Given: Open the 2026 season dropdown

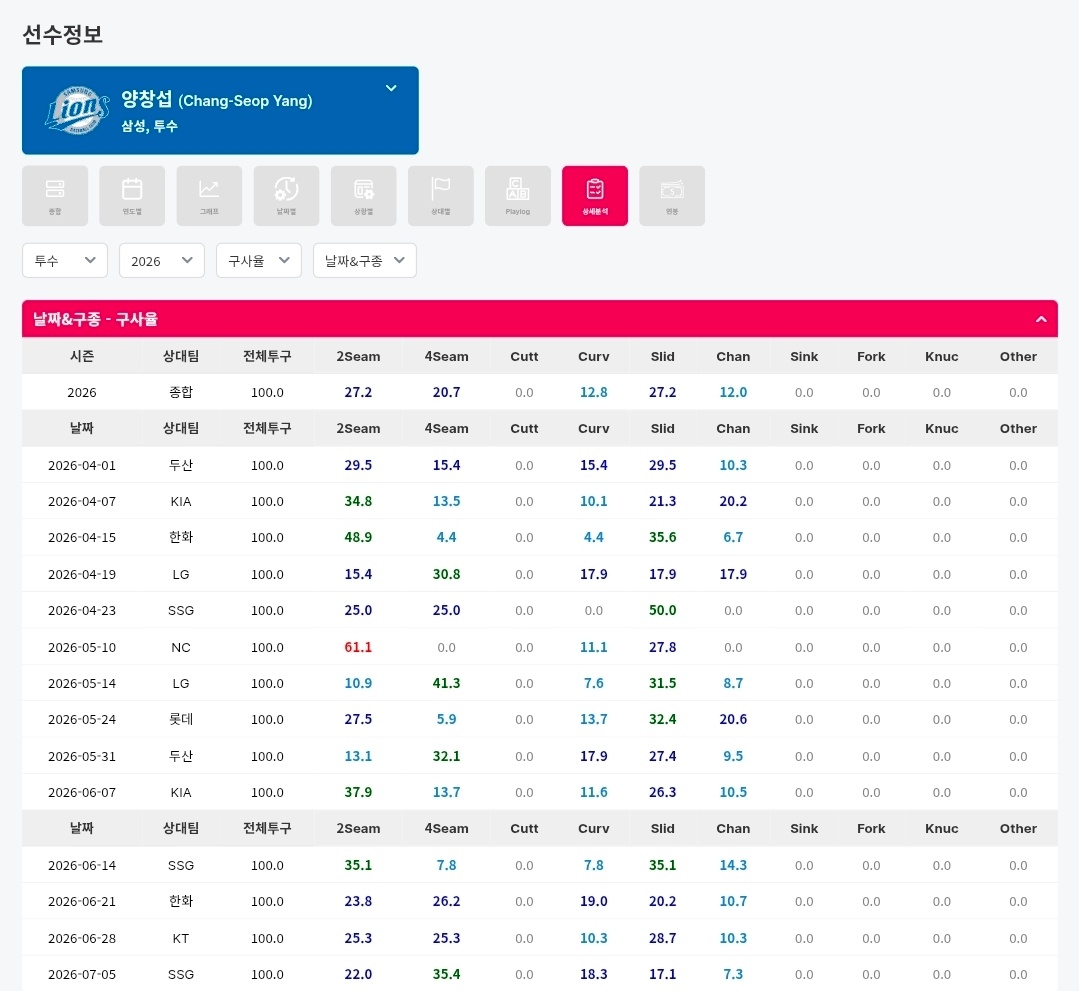Looking at the screenshot, I should click(162, 260).
